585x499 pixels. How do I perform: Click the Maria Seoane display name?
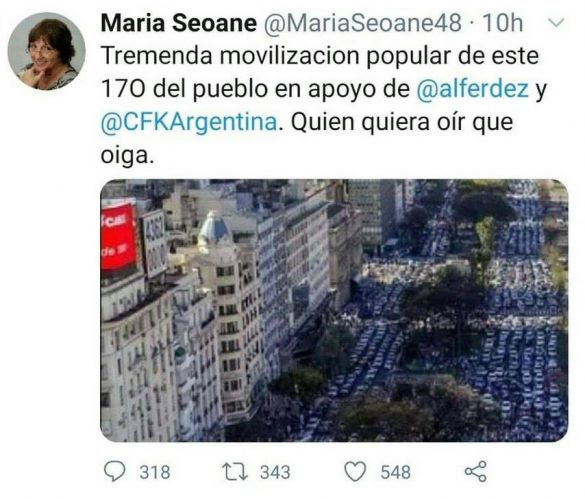[x=179, y=23]
